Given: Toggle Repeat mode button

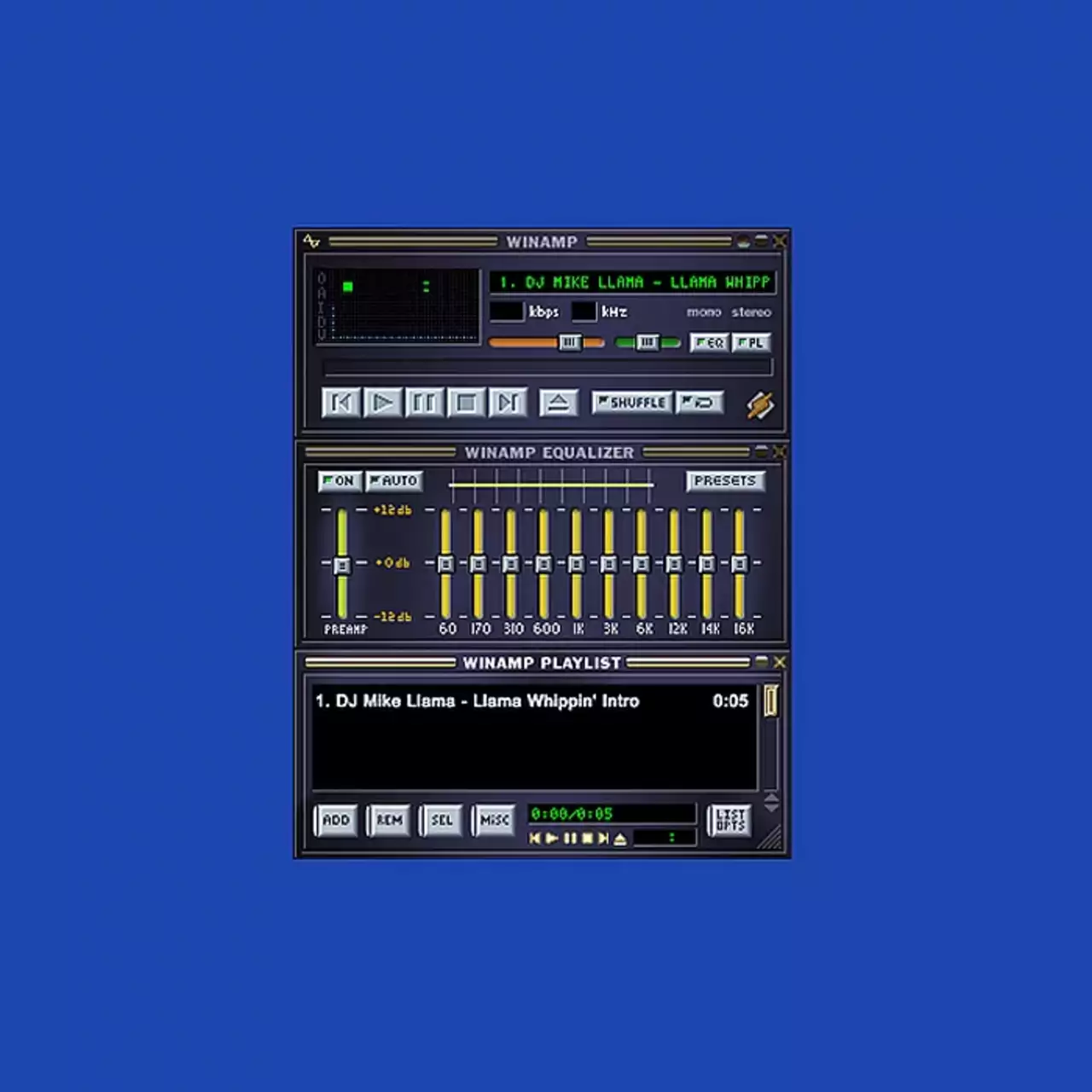Looking at the screenshot, I should [700, 403].
